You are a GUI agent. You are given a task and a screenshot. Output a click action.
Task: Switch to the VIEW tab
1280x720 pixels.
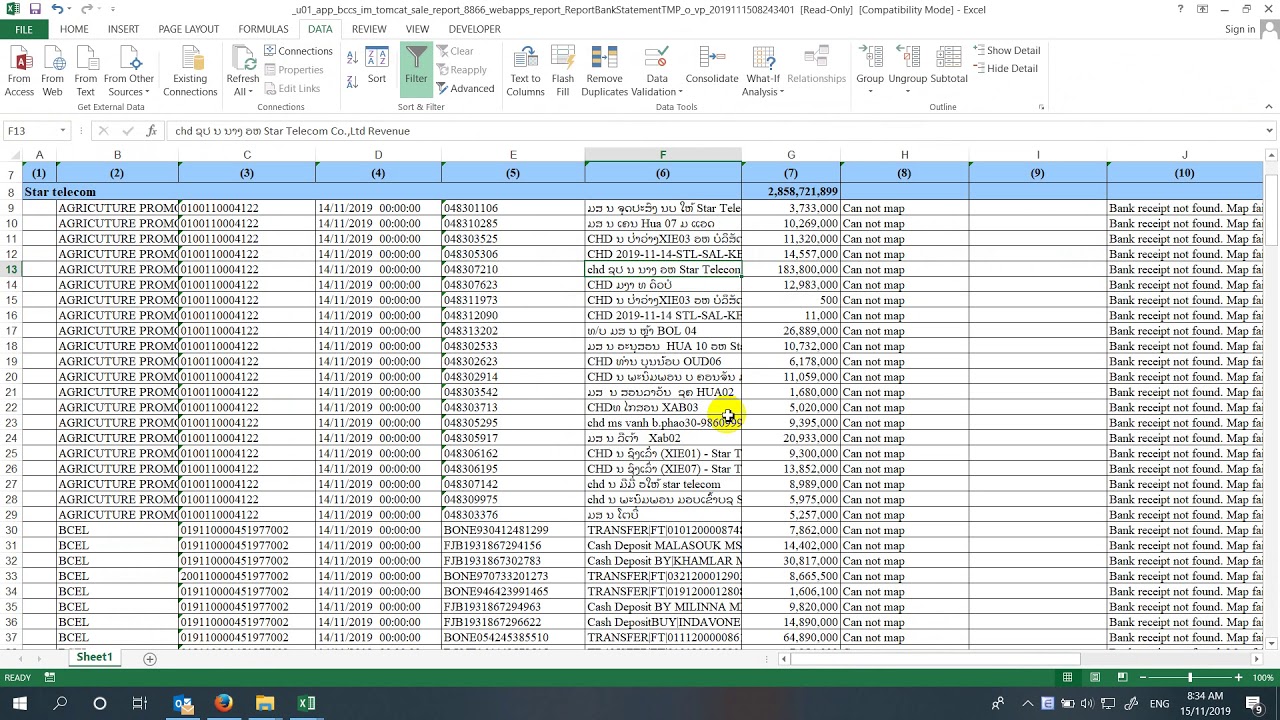pos(417,29)
